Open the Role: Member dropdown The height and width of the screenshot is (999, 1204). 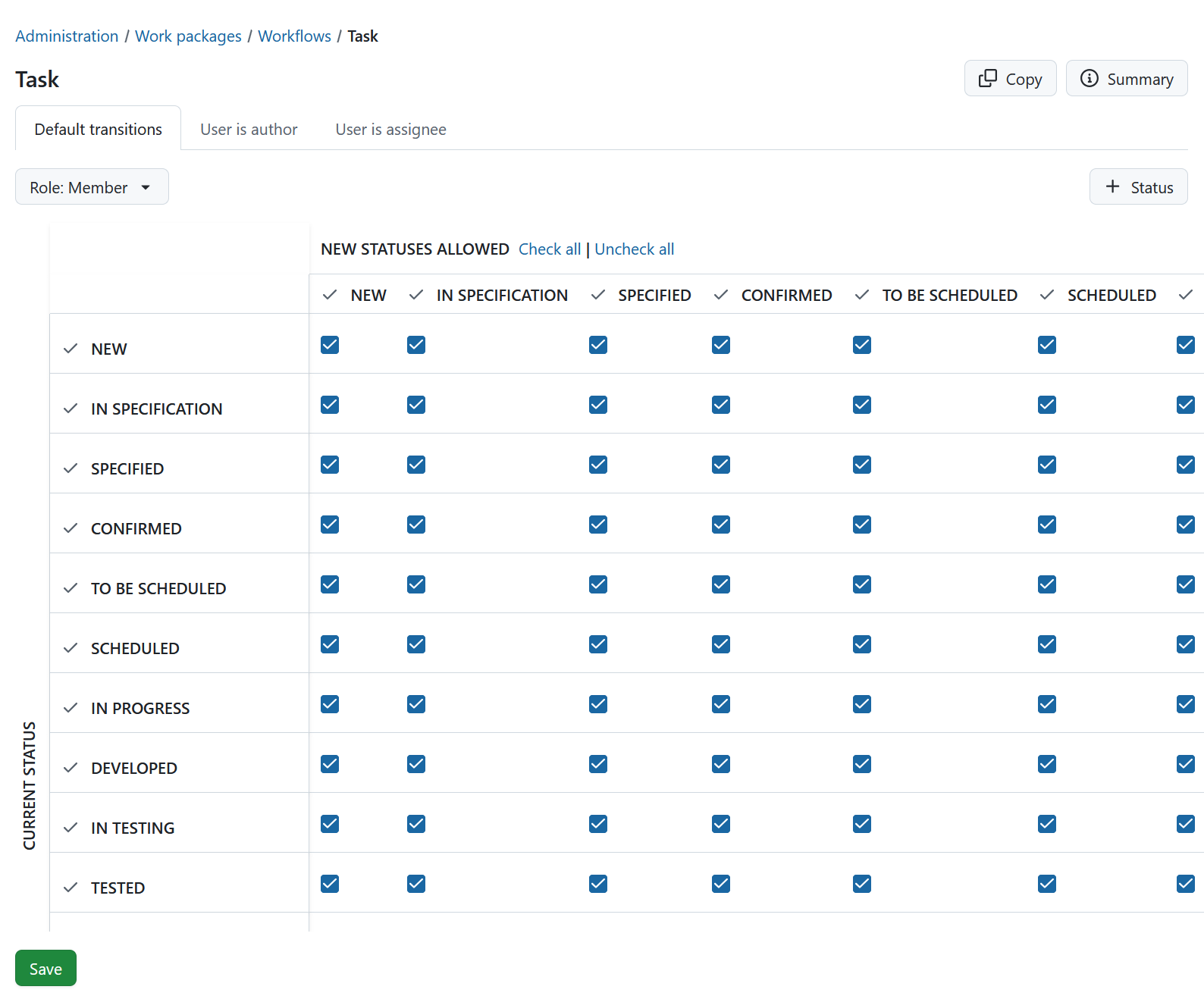tap(92, 186)
